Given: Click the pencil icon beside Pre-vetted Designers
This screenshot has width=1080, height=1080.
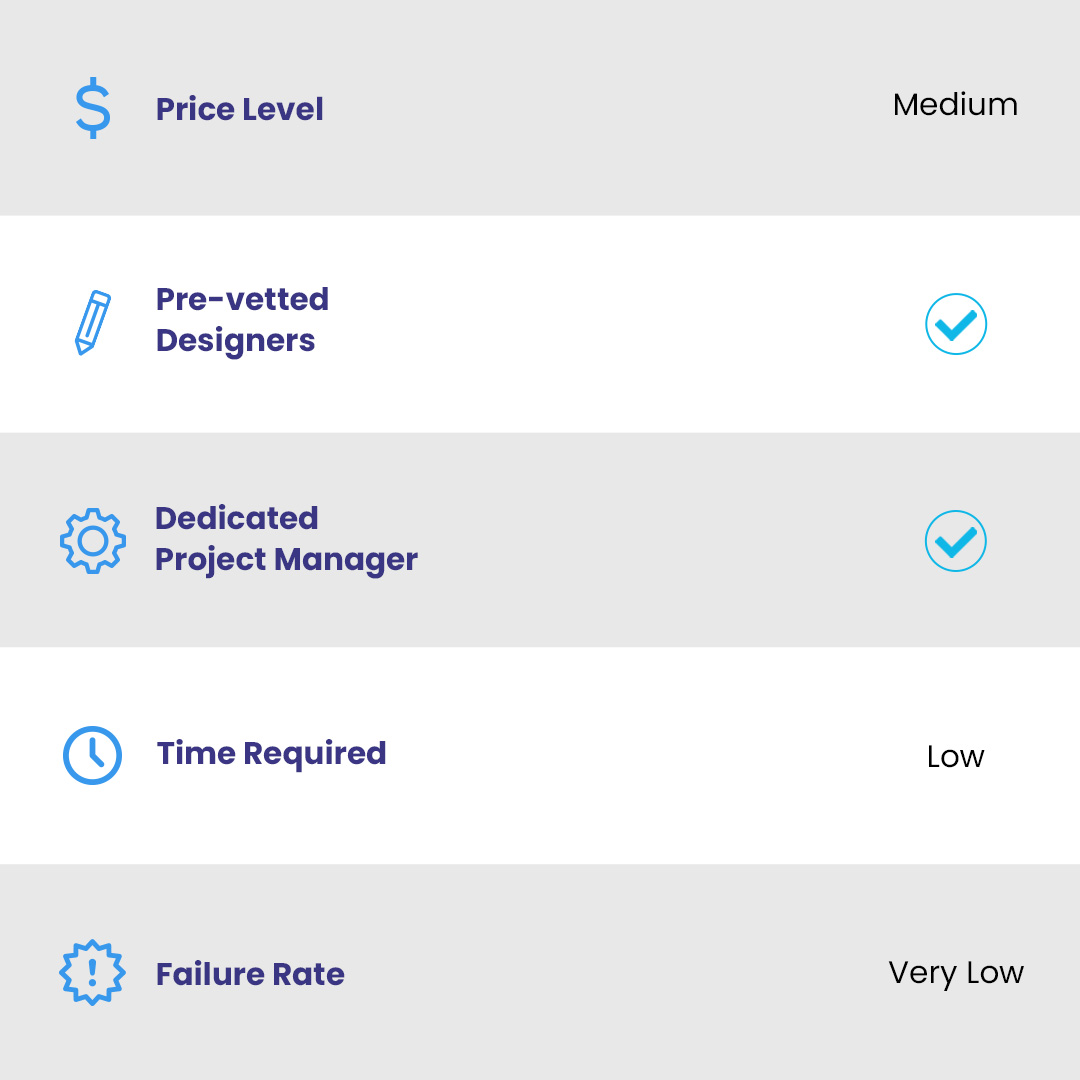Looking at the screenshot, I should 93,322.
